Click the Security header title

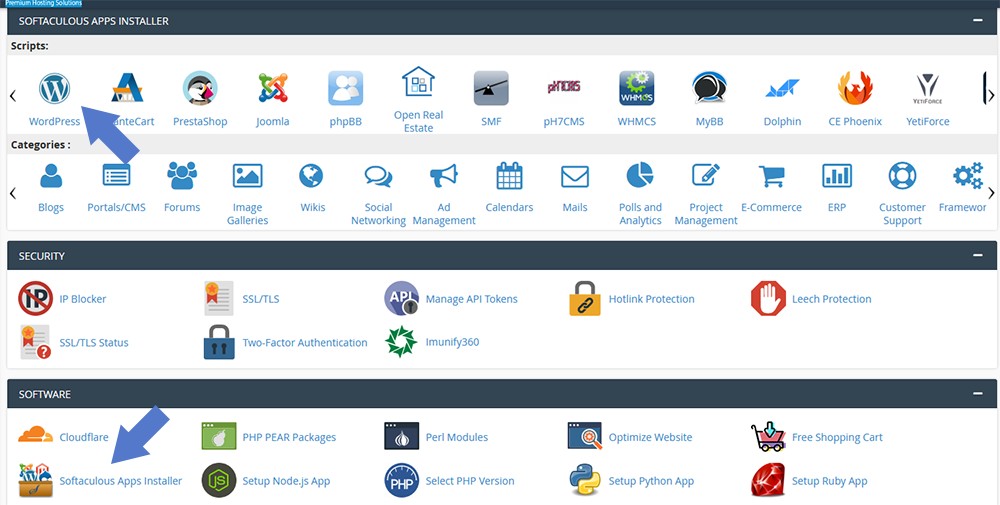[41, 256]
